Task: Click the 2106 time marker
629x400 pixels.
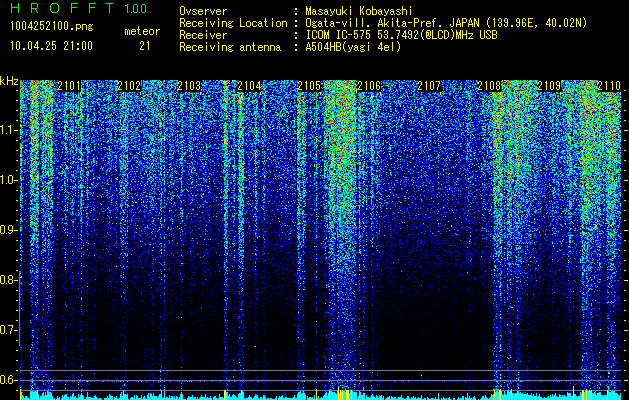Action: pyautogui.click(x=369, y=86)
